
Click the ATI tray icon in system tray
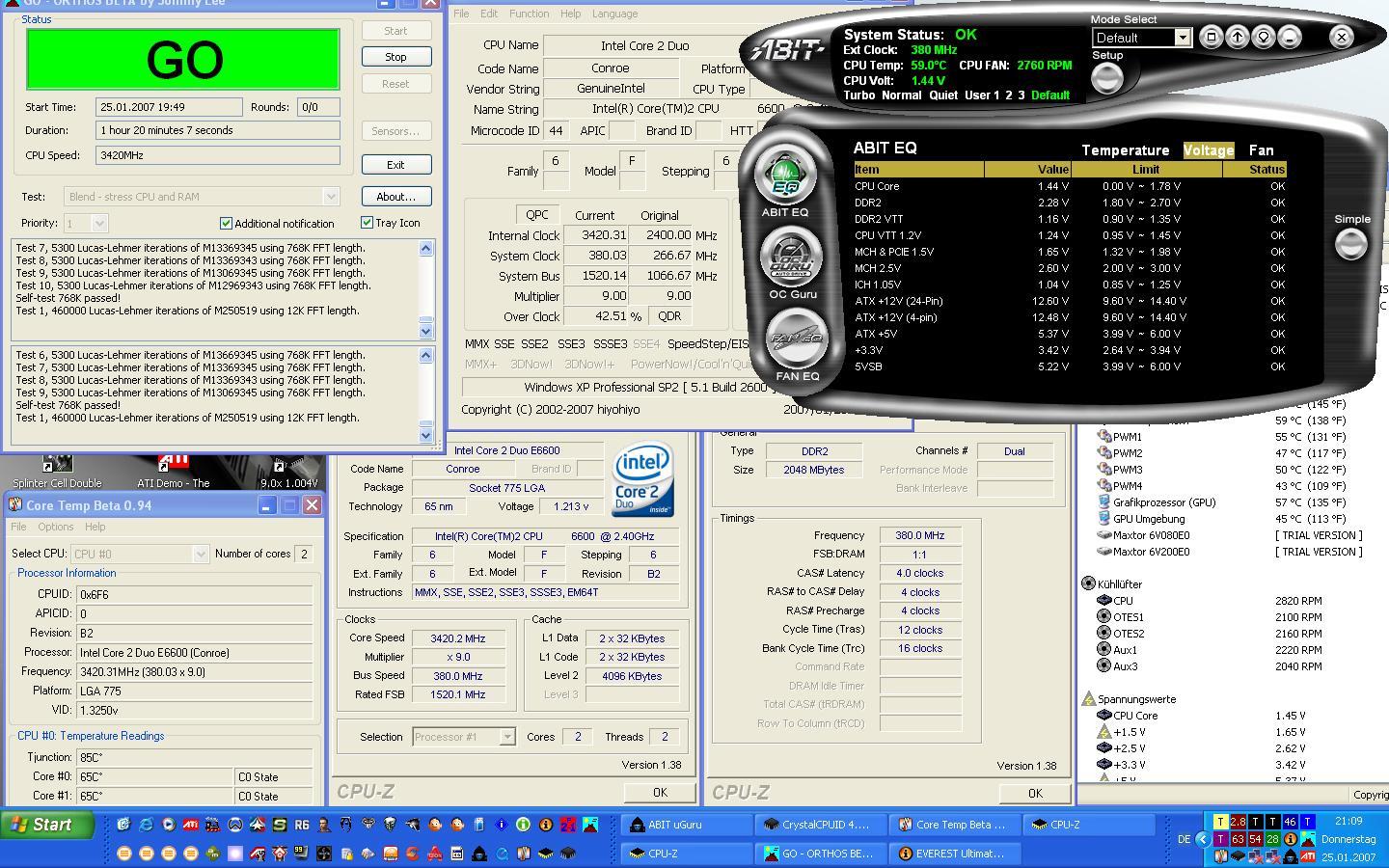[x=1308, y=856]
